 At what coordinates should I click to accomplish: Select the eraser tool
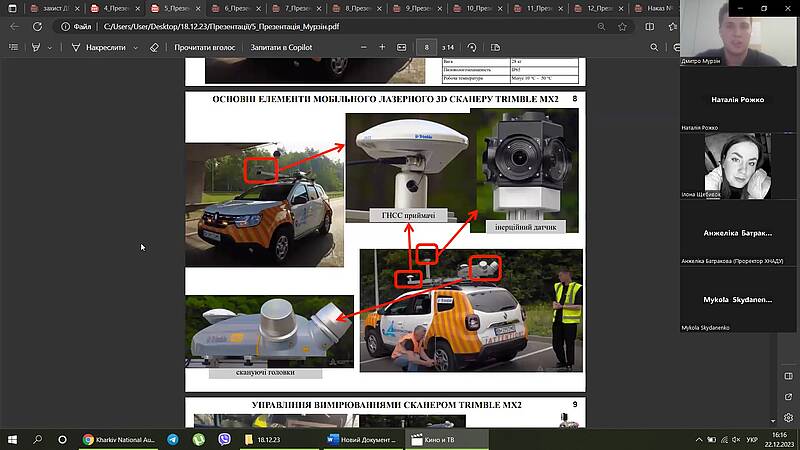(x=154, y=47)
